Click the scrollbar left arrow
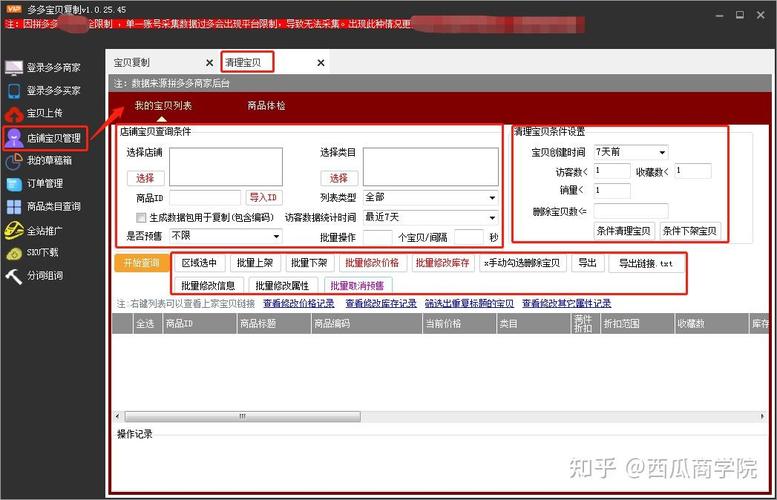Viewport: 777px width, 500px height. [x=117, y=416]
